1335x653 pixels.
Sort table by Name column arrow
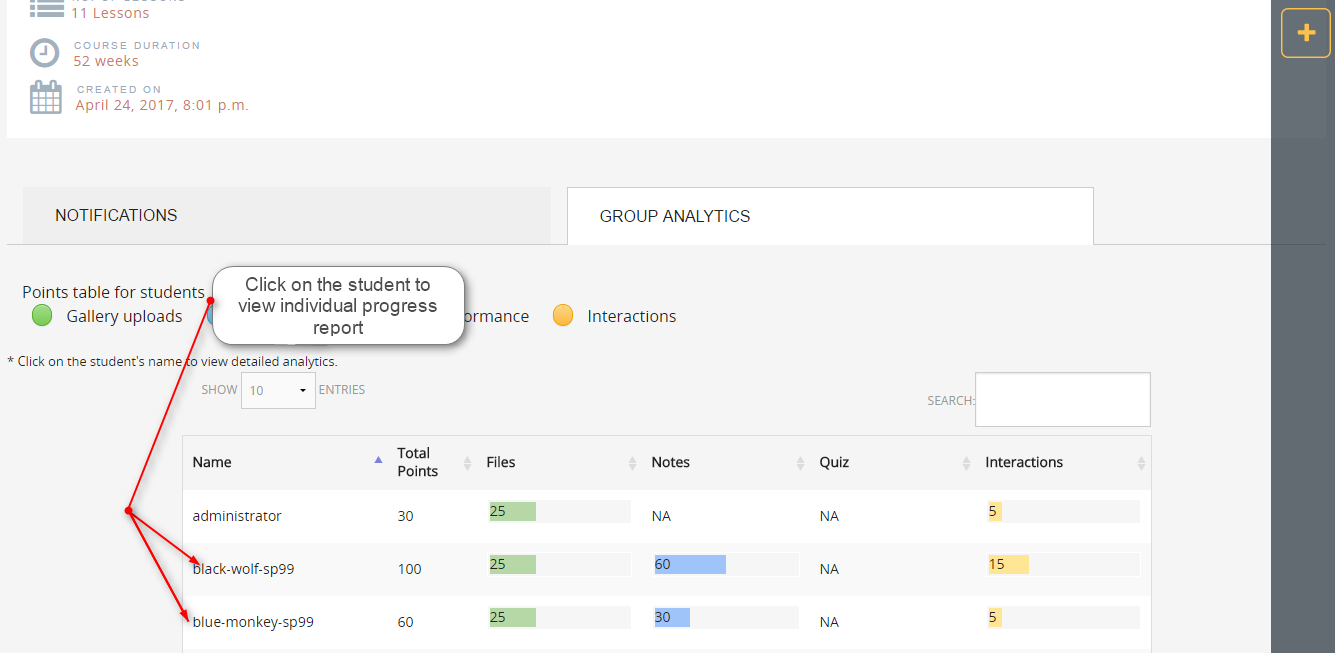coord(378,461)
